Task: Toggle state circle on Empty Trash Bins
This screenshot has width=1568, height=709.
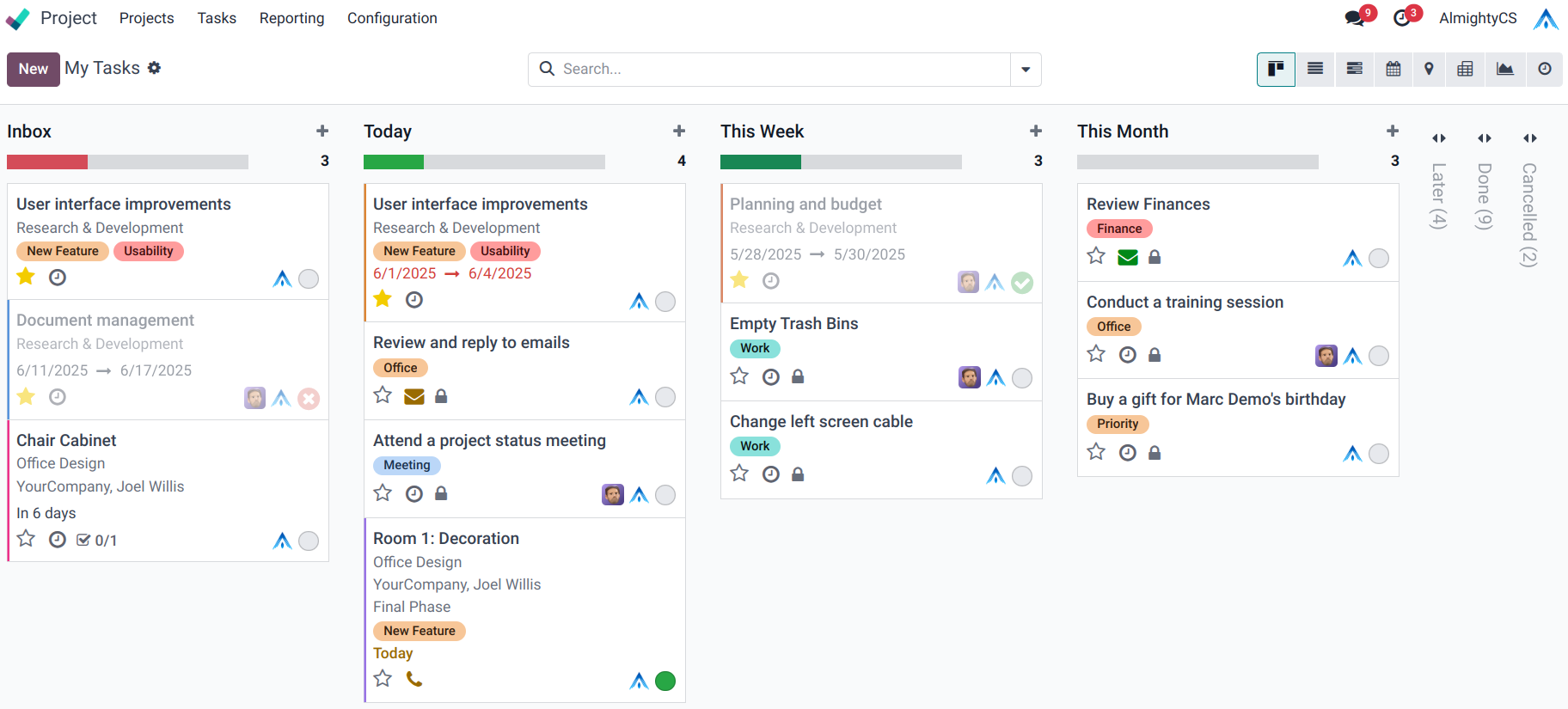Action: 1021,378
